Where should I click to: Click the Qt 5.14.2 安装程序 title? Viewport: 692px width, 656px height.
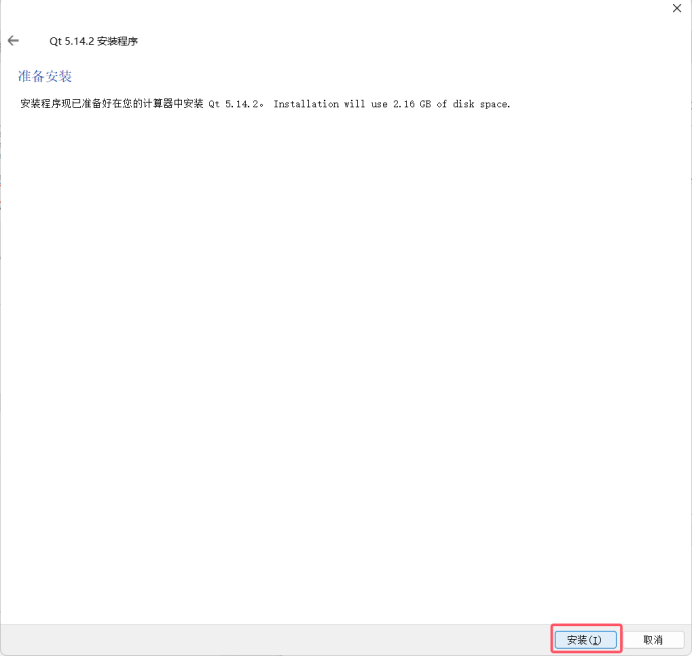94,41
